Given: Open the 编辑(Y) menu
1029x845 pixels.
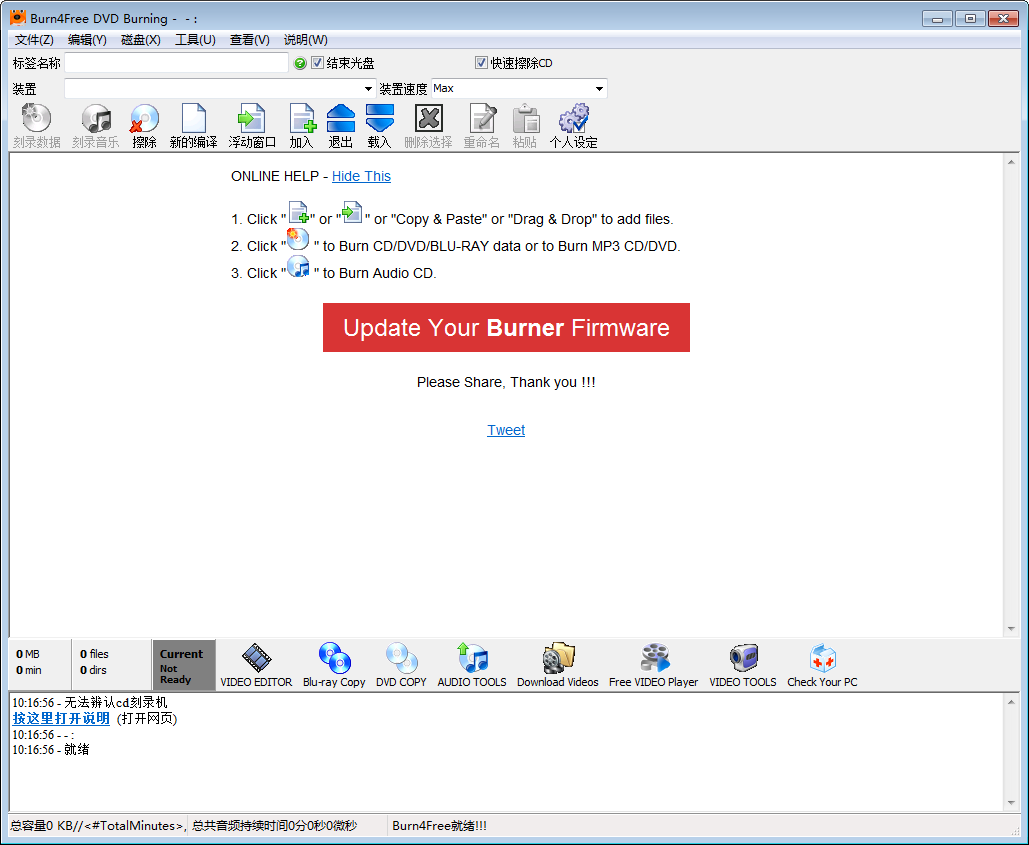Looking at the screenshot, I should (87, 39).
